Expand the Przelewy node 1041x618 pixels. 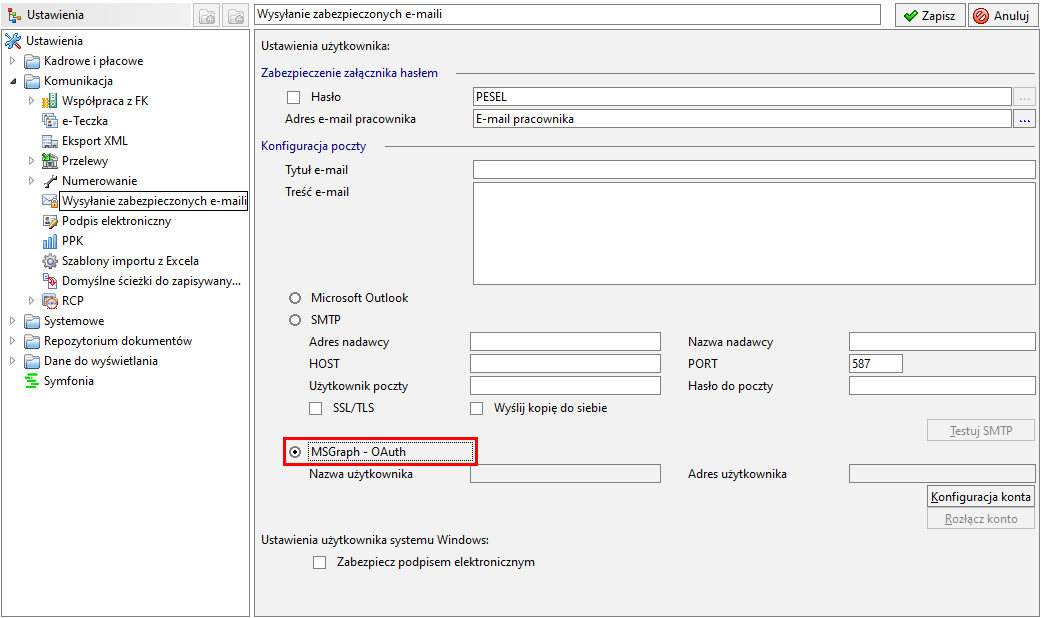31,161
